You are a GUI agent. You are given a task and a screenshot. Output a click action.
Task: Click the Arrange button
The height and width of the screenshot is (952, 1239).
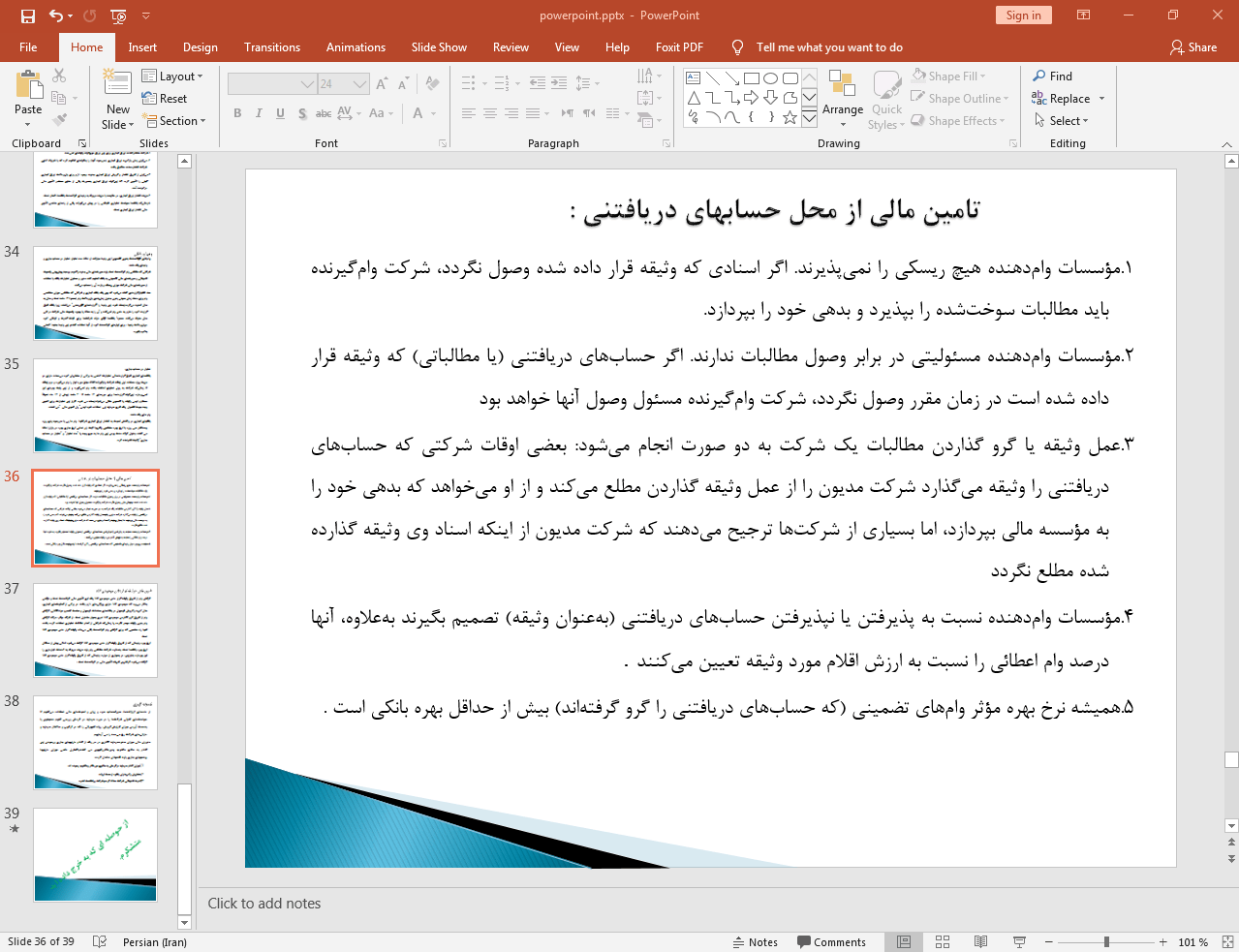(843, 98)
